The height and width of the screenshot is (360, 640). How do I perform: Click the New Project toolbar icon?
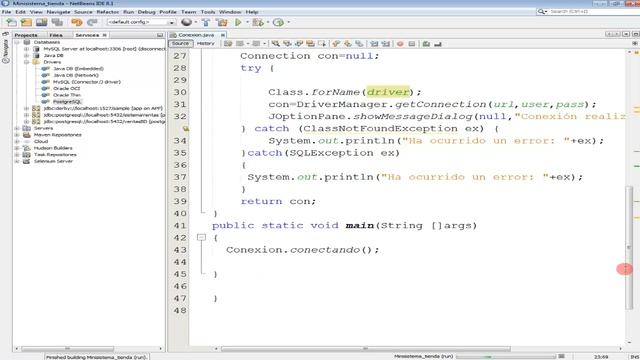point(26,22)
